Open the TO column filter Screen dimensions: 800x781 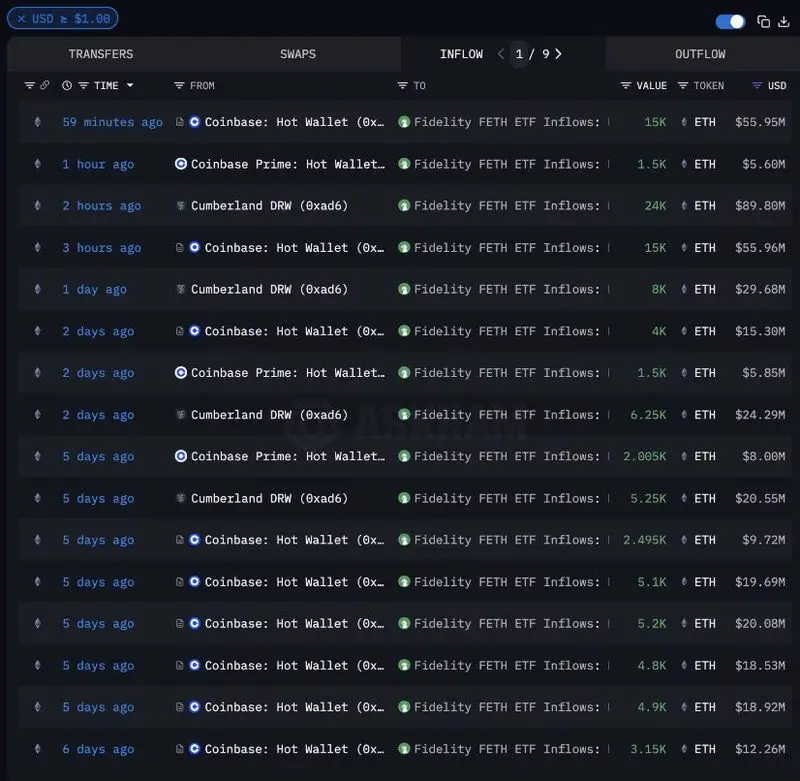(x=403, y=86)
